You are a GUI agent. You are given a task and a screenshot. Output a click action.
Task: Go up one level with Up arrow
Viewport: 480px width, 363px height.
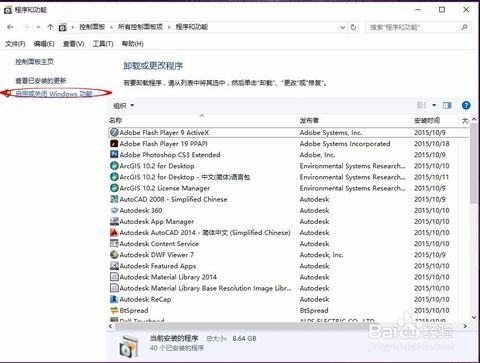pos(50,27)
